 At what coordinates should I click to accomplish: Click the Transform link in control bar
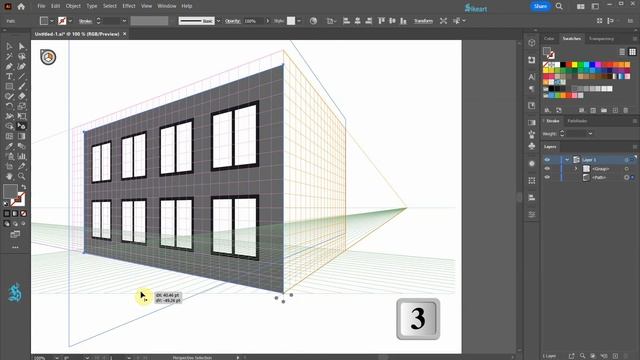(x=423, y=21)
